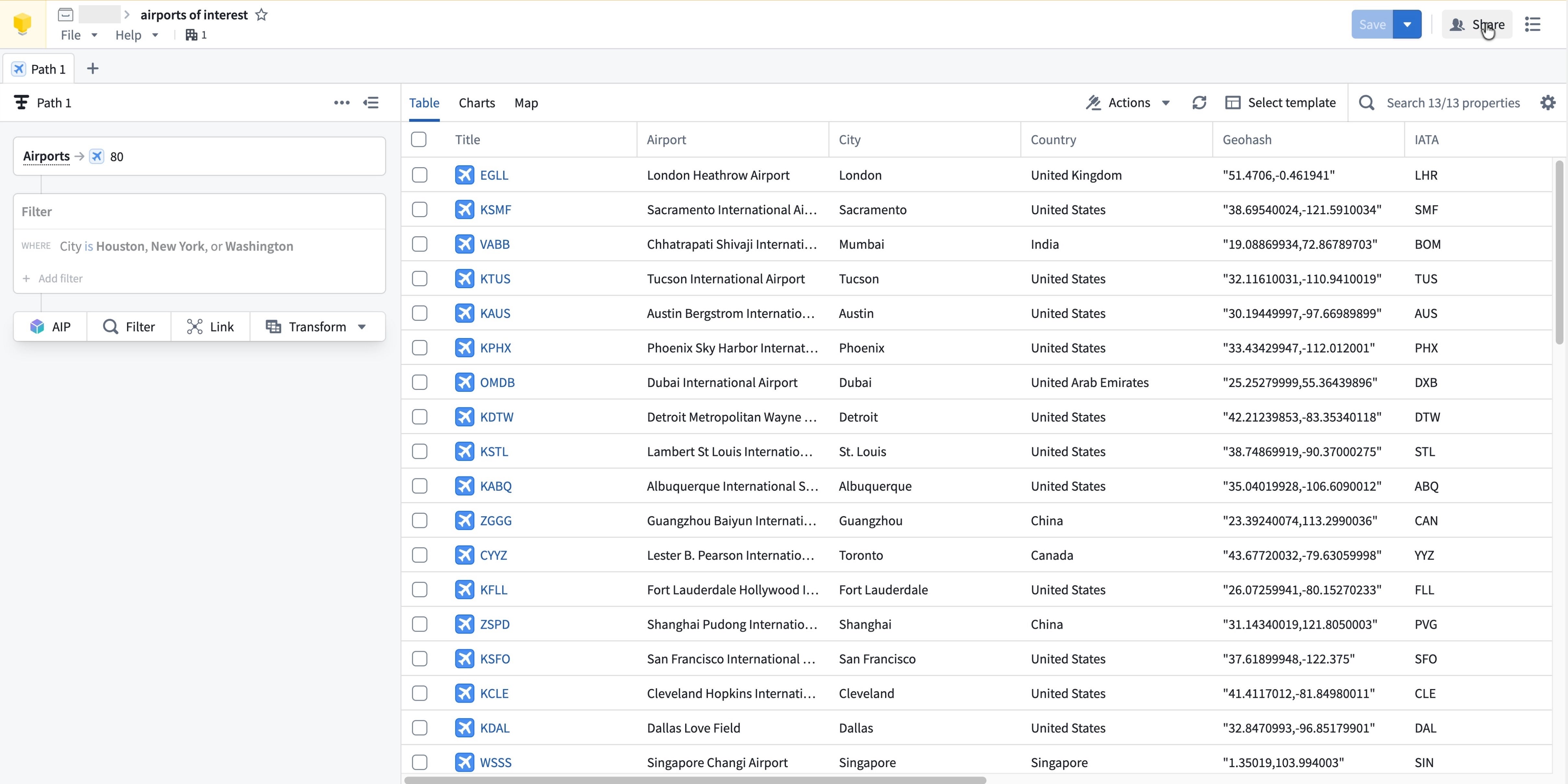The width and height of the screenshot is (1568, 784).
Task: Click the refresh icon in table toolbar
Action: pos(1199,103)
